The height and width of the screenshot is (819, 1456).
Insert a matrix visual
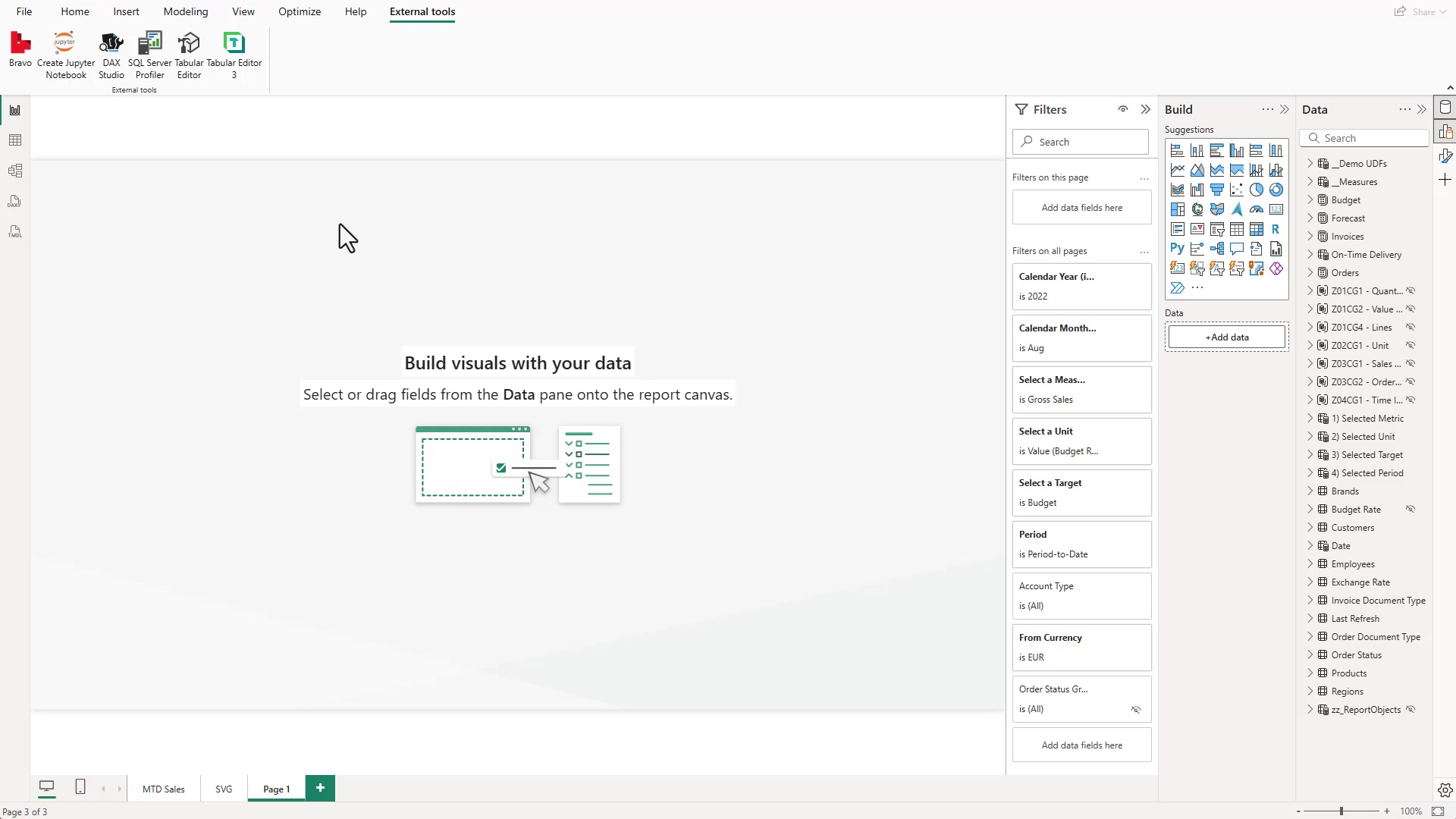[1257, 229]
